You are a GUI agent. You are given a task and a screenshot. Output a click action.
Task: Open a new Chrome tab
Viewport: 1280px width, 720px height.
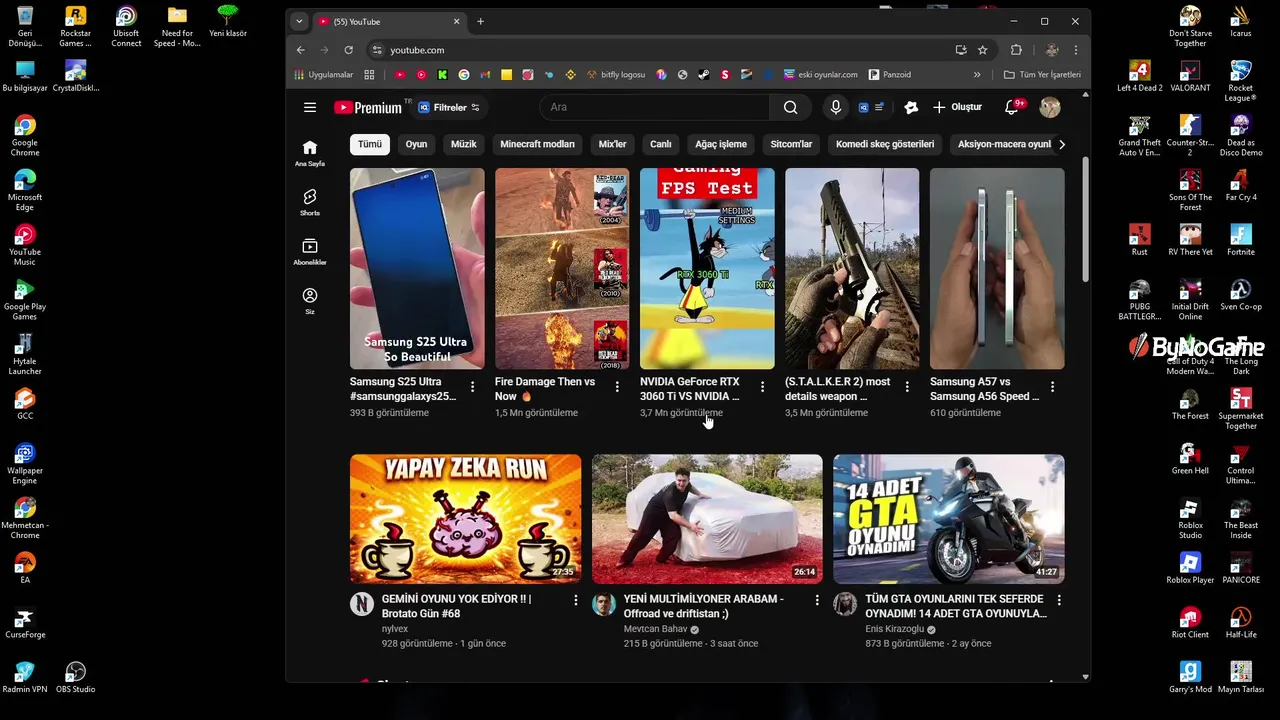(x=480, y=21)
